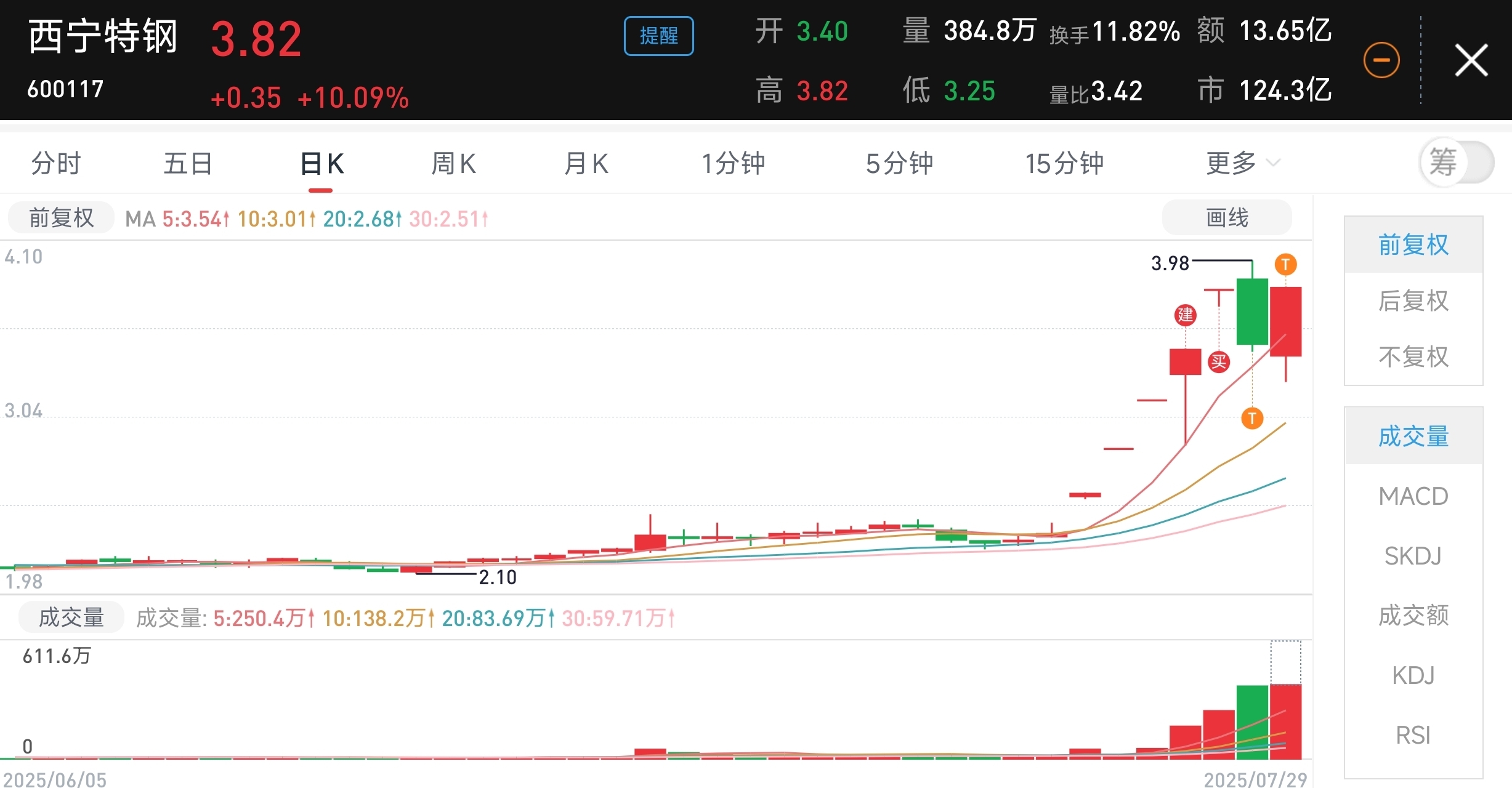
Task: Select 后复权 adjustment option
Action: point(1413,301)
